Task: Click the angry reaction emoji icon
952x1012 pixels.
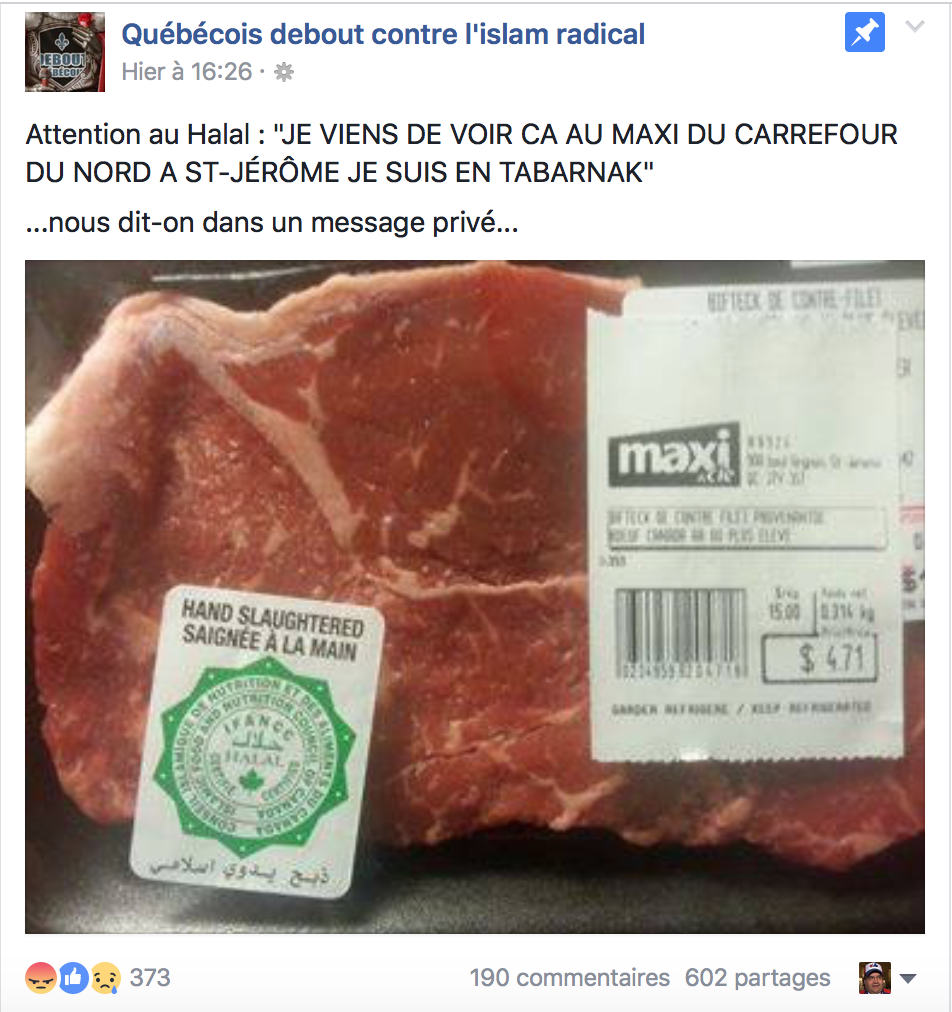Action: [x=40, y=978]
